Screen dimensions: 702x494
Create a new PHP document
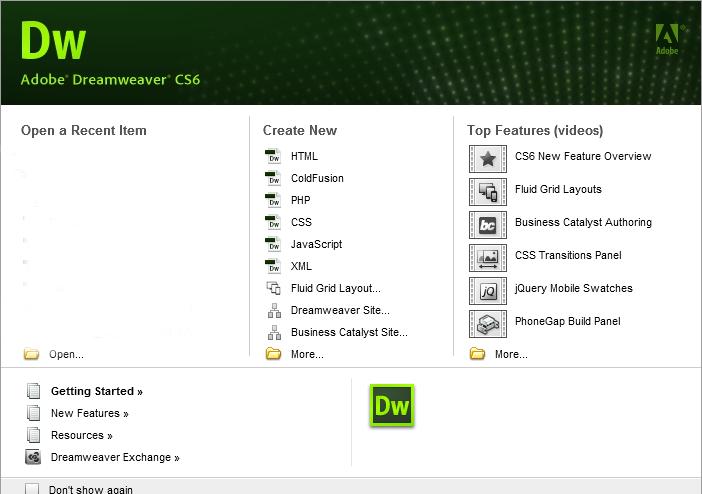pyautogui.click(x=300, y=200)
